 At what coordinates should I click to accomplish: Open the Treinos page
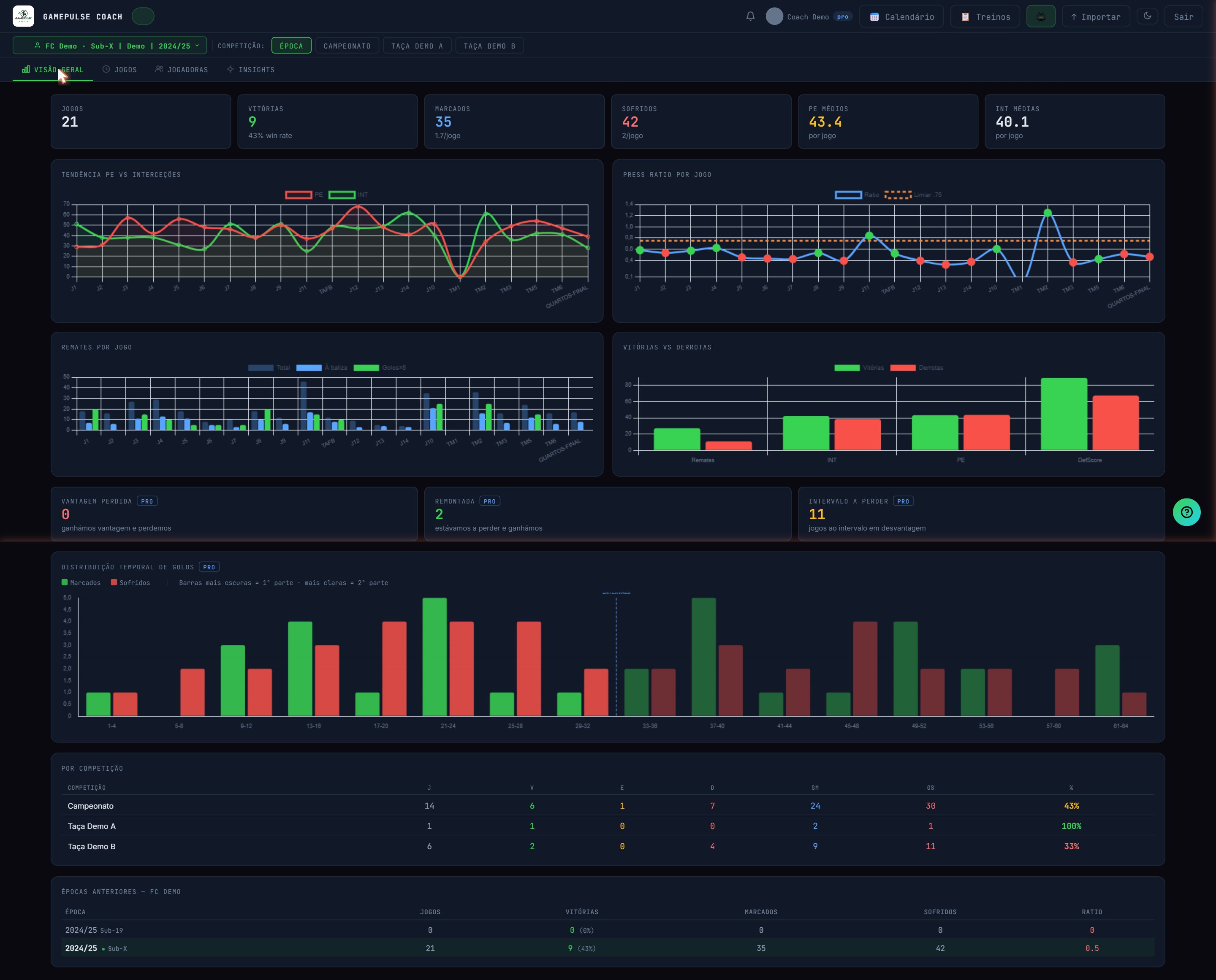click(985, 16)
